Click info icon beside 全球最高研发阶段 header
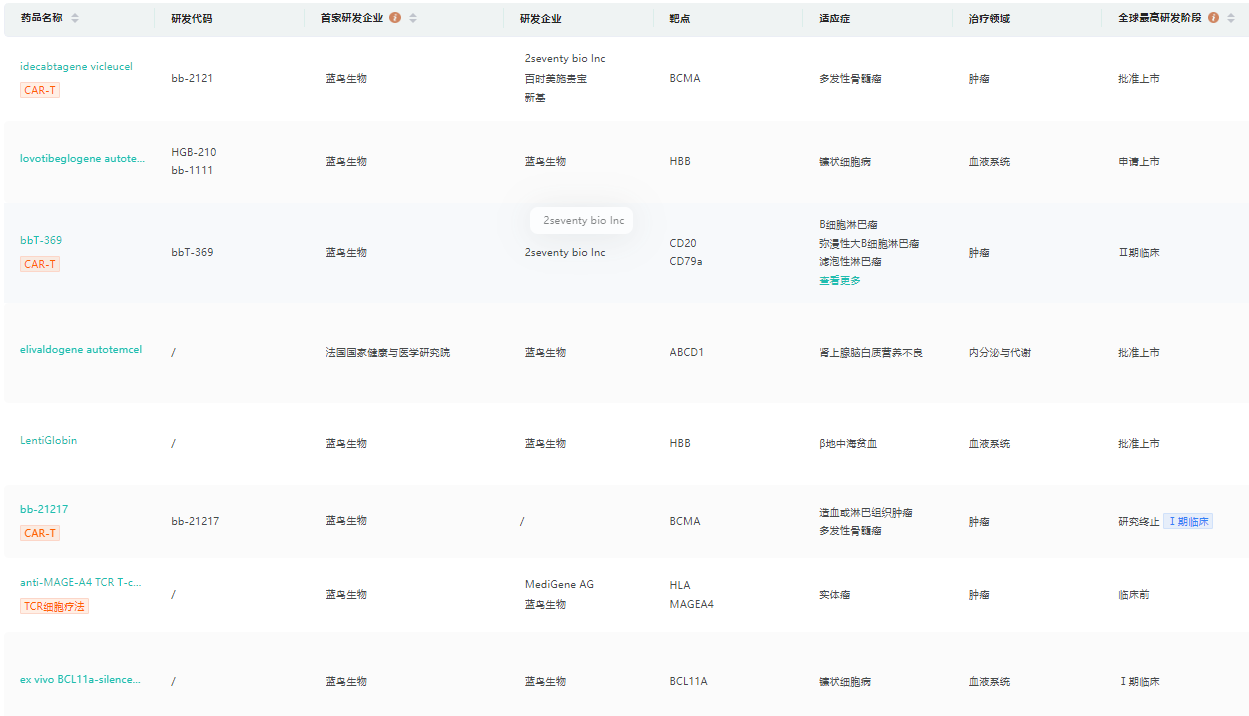1249x716 pixels. (x=1213, y=18)
